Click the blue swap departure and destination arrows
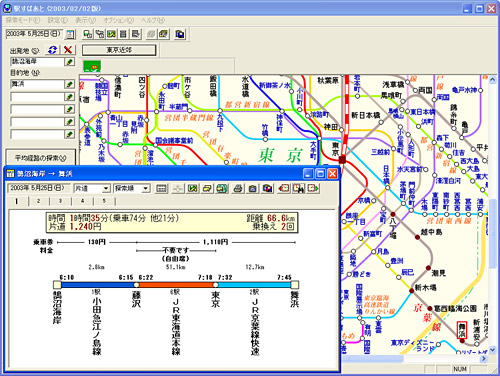 52,50
